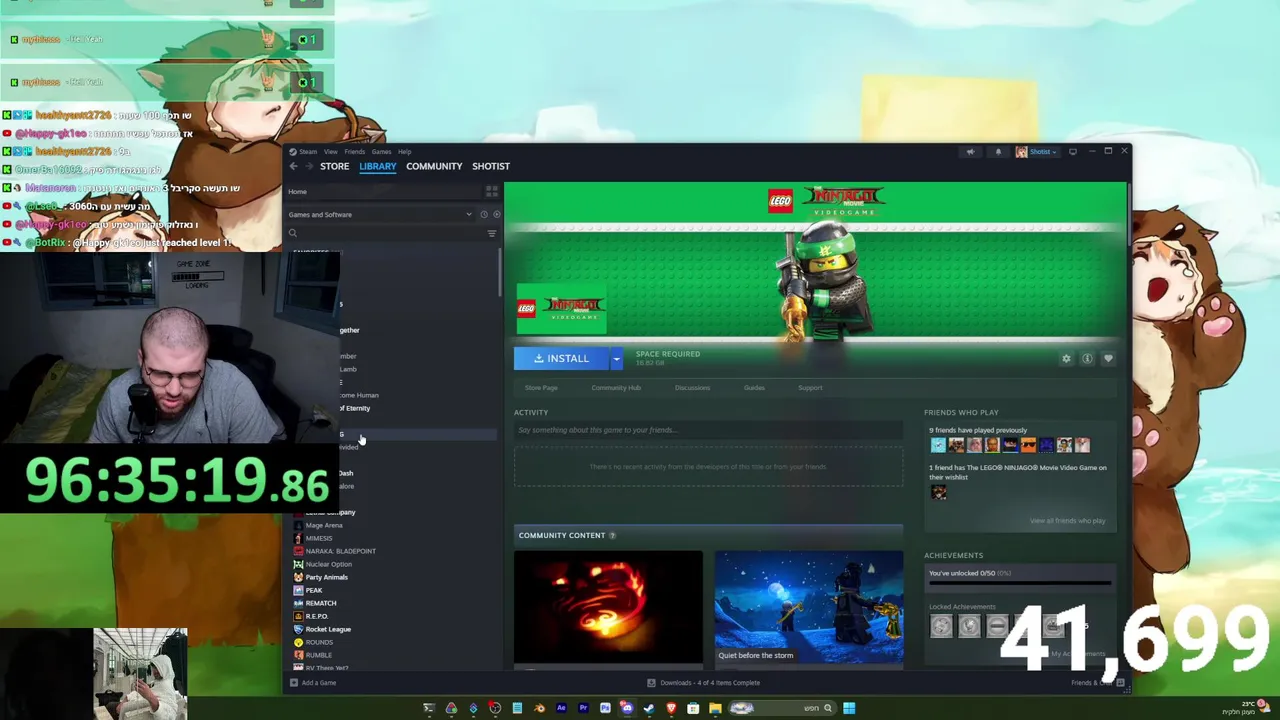
Task: Open the first locked achievement icon
Action: point(941,626)
